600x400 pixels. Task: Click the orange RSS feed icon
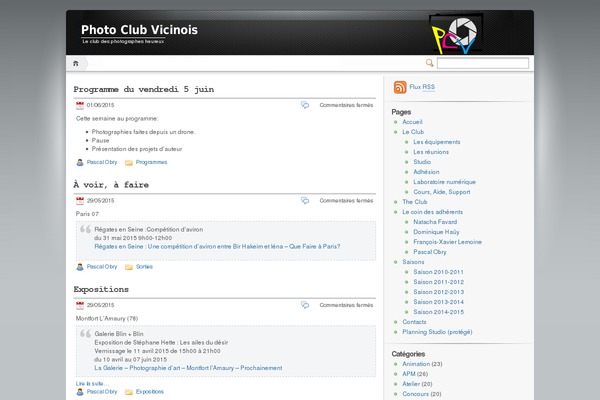(400, 87)
